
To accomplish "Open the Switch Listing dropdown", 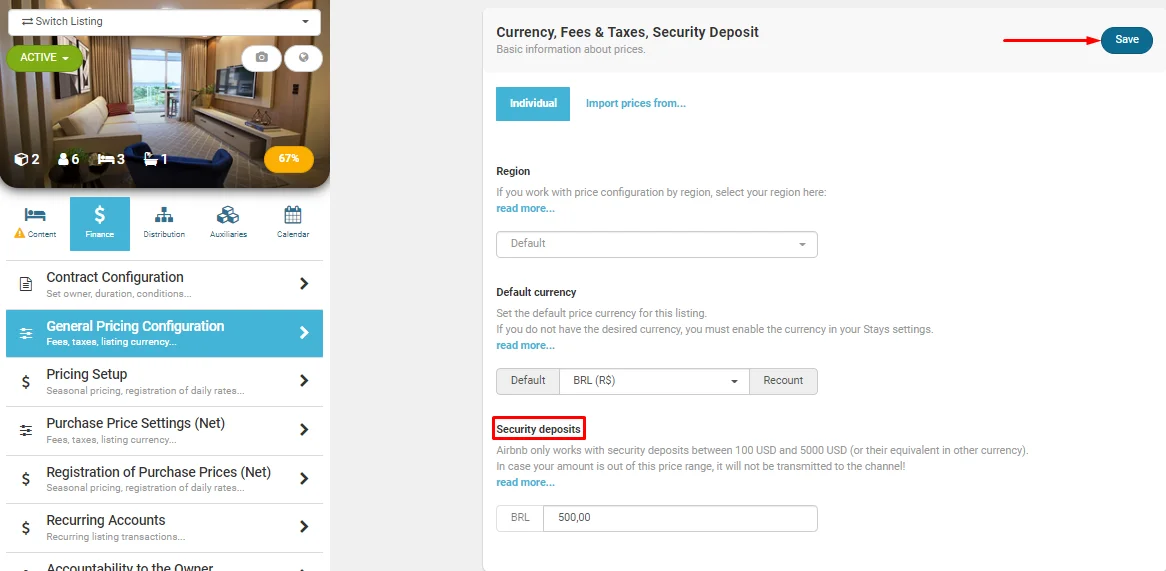I will (164, 22).
